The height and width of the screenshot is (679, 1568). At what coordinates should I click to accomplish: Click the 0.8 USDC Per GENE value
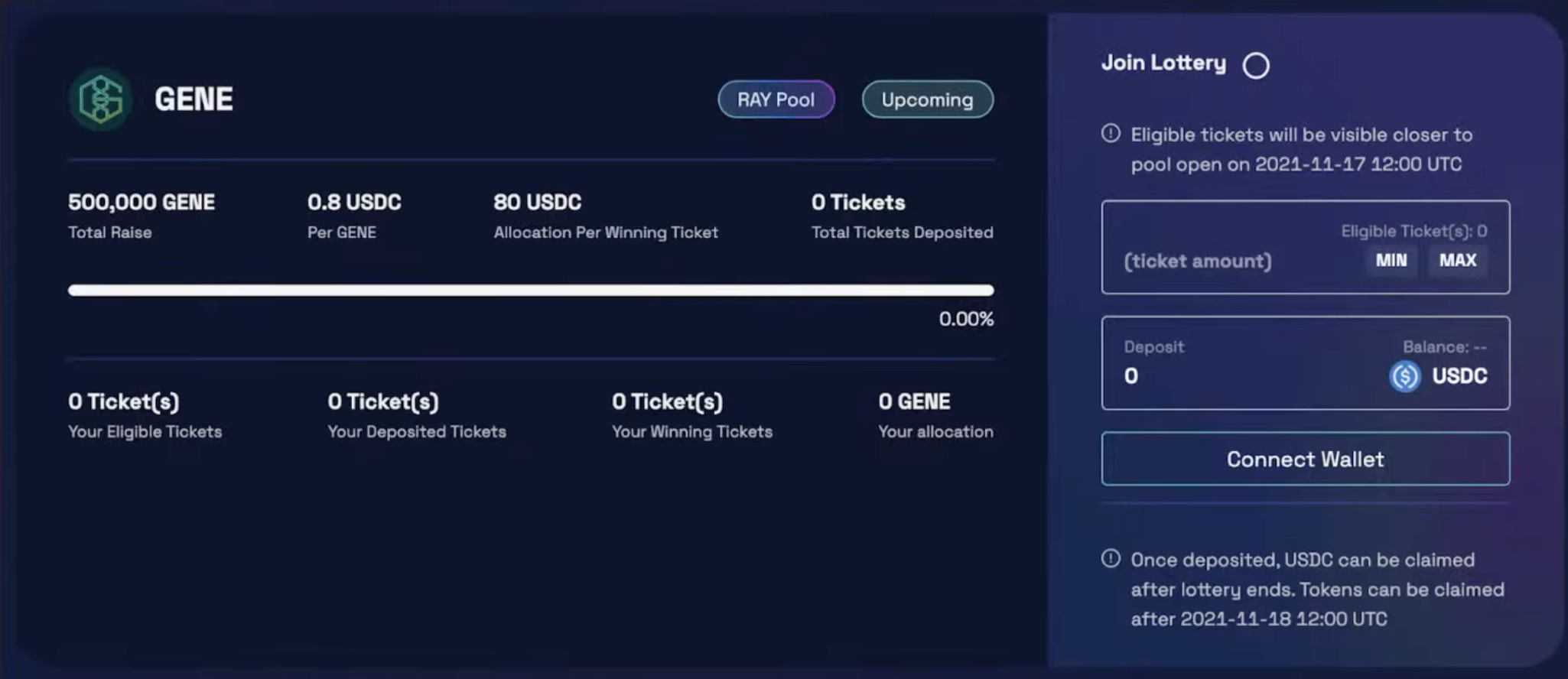[354, 202]
